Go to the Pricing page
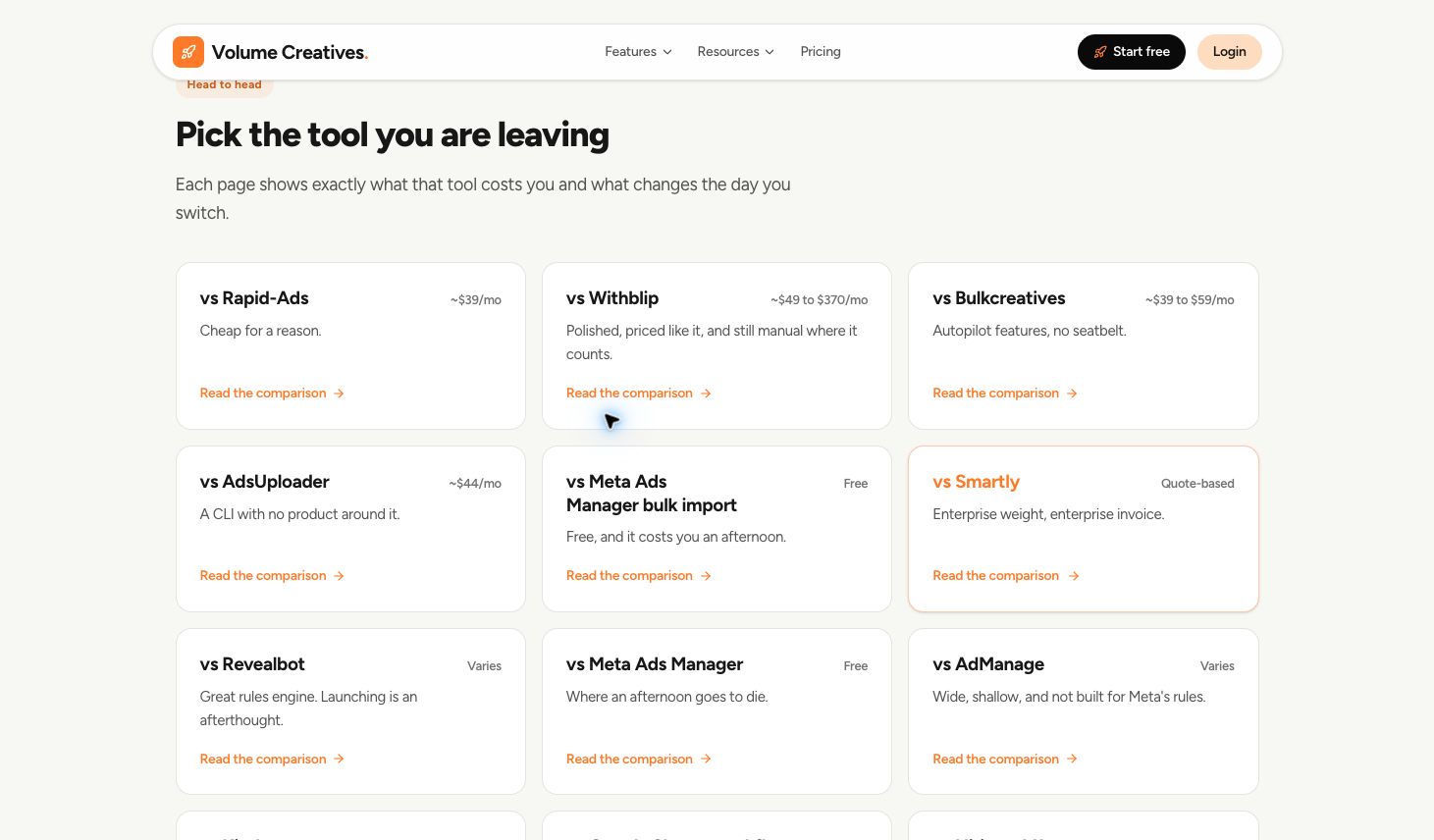1434x840 pixels. tap(821, 52)
